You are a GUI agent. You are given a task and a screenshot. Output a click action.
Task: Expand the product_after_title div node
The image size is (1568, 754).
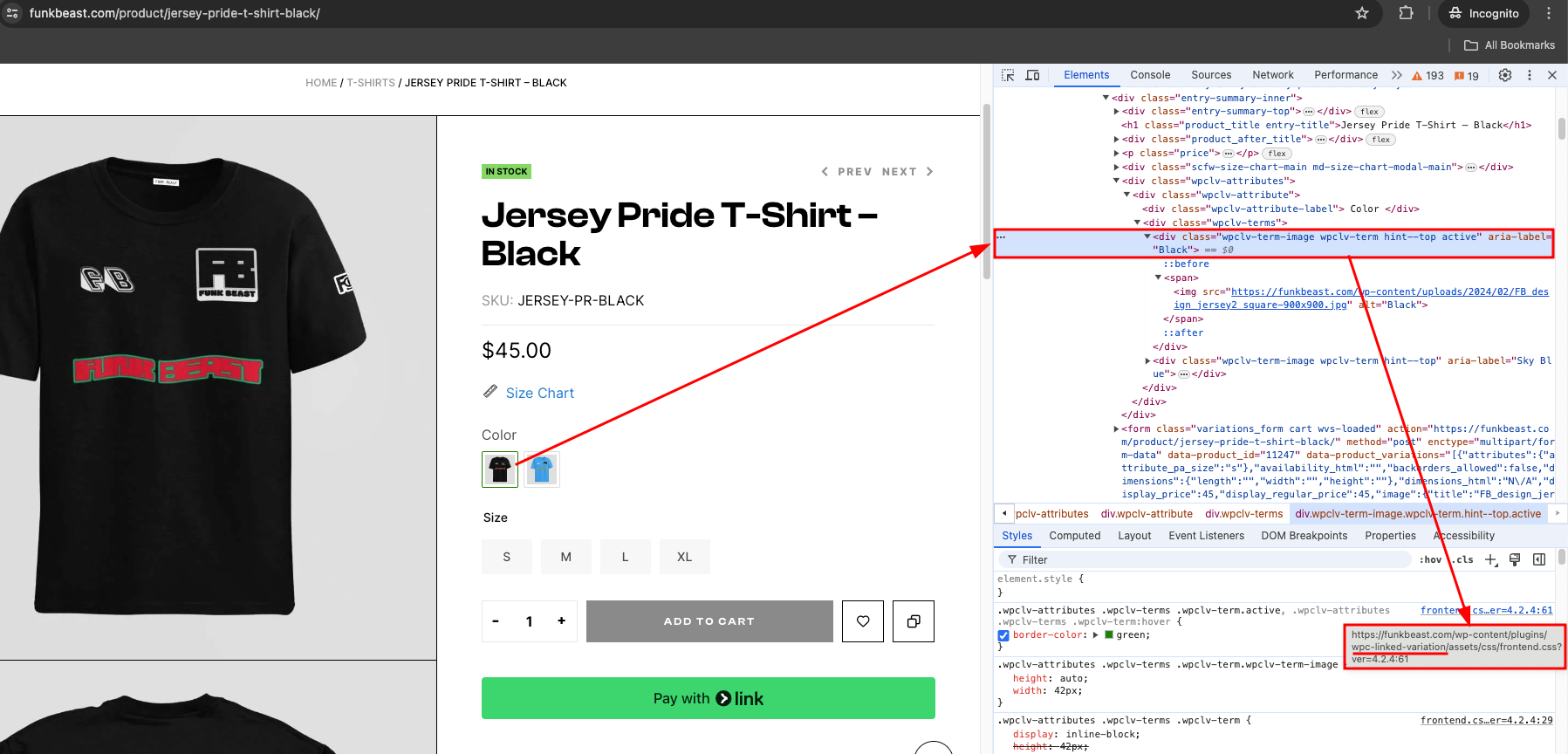(1116, 140)
